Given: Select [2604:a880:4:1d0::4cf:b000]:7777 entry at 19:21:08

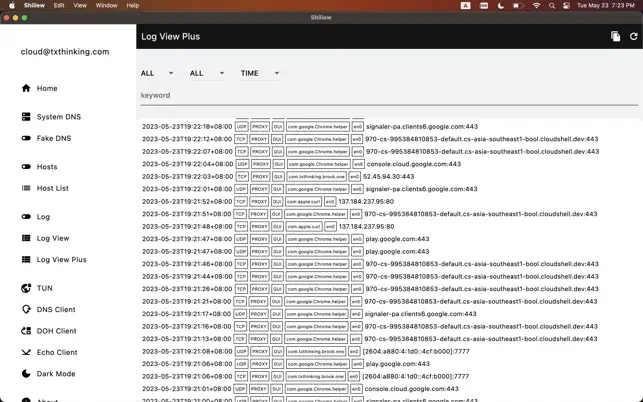Looking at the screenshot, I should coord(416,351).
